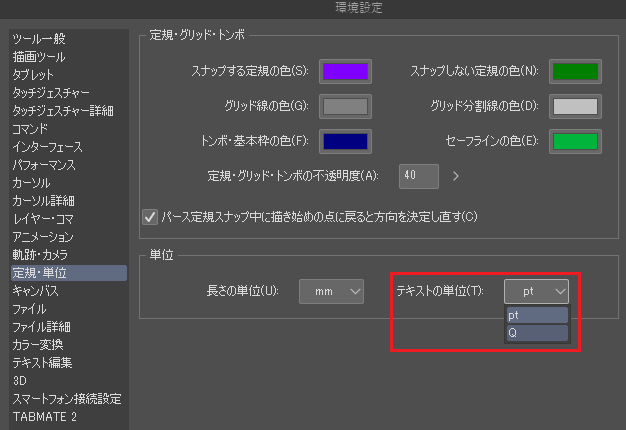Open the タブレット settings category

[x=34, y=74]
